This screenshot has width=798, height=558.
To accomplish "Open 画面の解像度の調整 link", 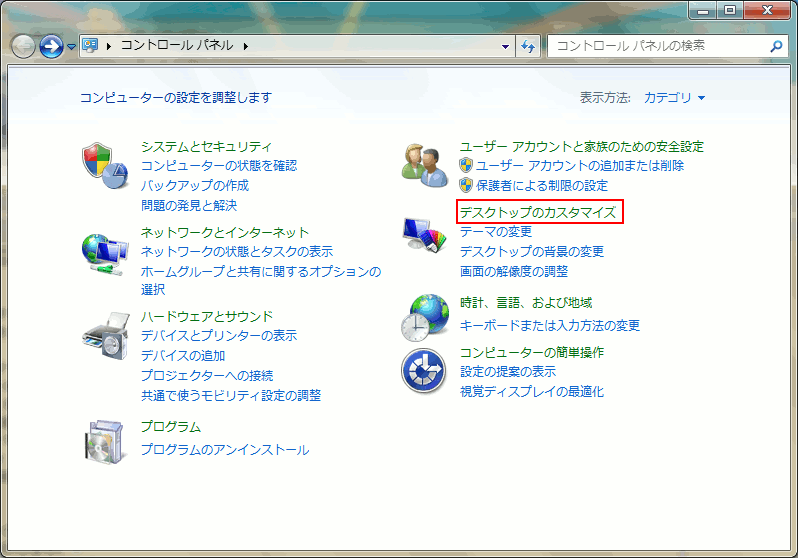I will tap(513, 271).
